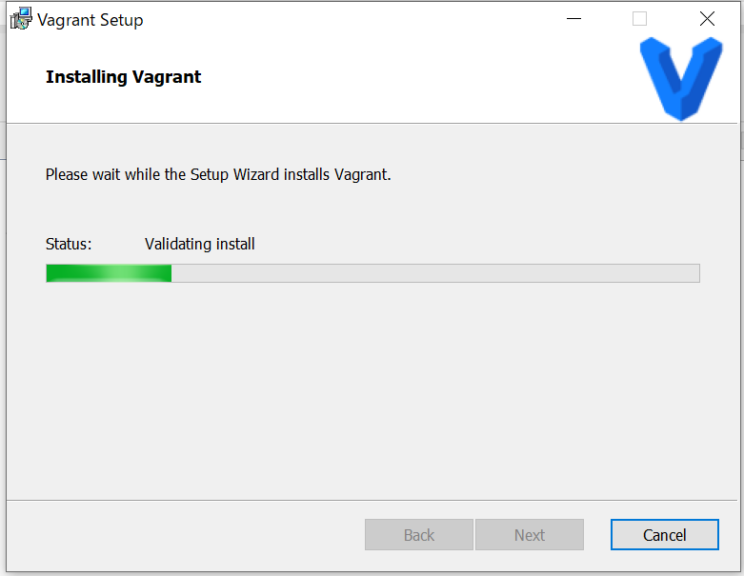744x576 pixels.
Task: Click the "Please wait" setup message
Action: [218, 174]
